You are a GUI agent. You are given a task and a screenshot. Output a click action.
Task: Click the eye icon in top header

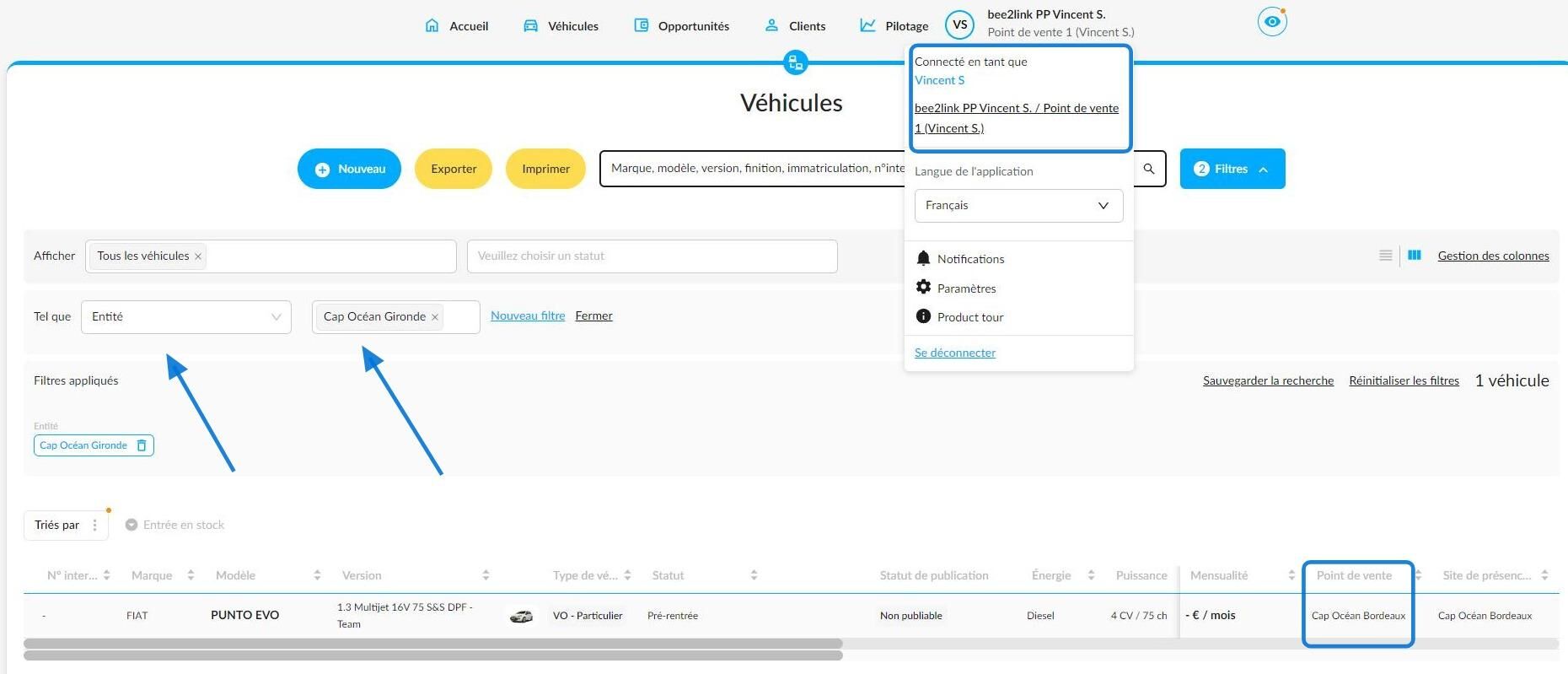pyautogui.click(x=1272, y=22)
